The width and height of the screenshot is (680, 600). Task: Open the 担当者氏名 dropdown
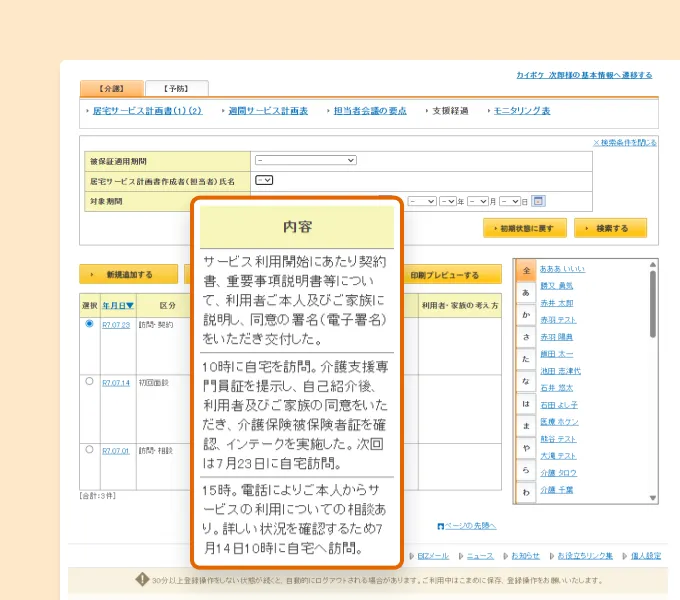pos(264,180)
